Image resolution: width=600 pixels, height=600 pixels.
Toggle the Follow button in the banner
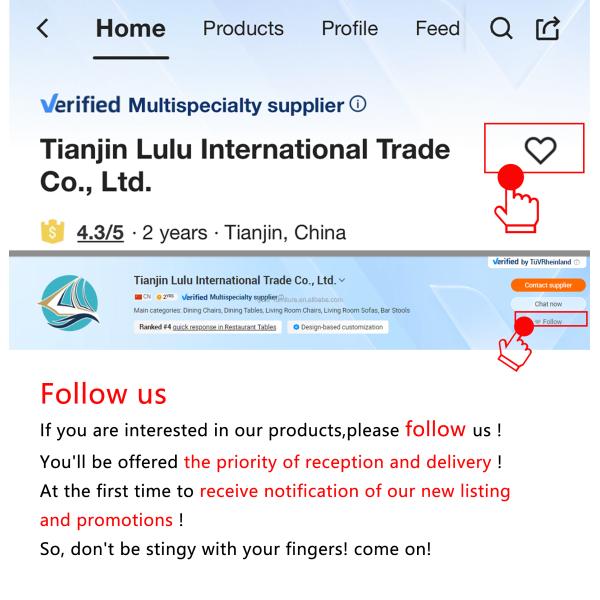coord(550,321)
